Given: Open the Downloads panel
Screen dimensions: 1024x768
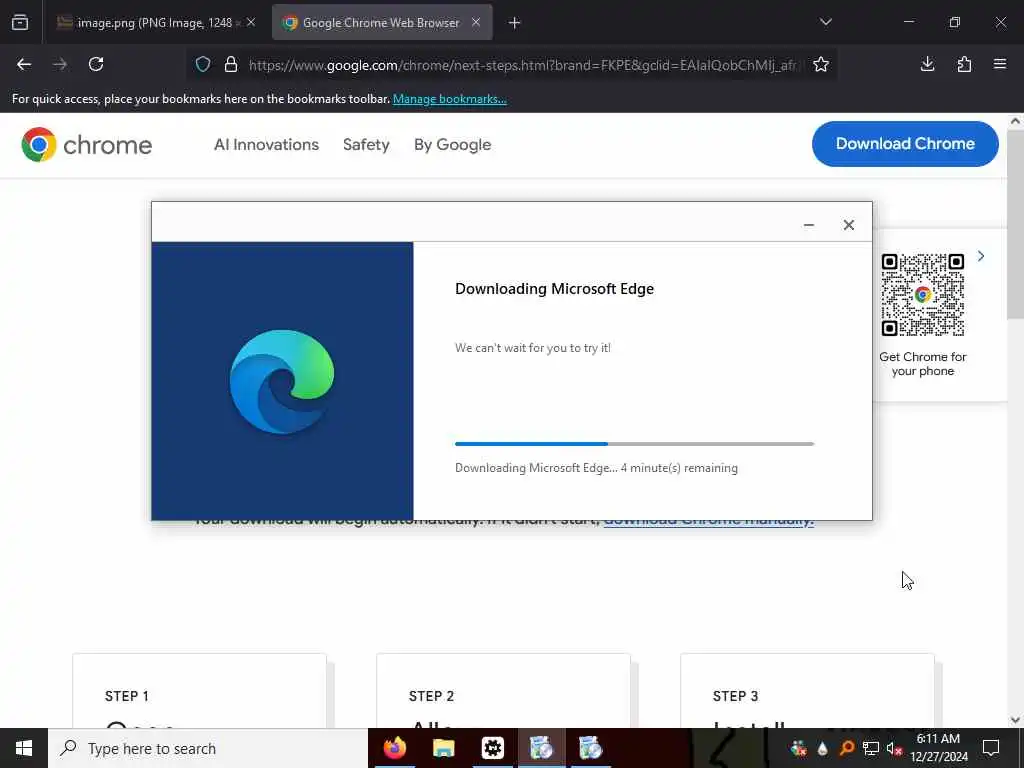Looking at the screenshot, I should pos(927,64).
